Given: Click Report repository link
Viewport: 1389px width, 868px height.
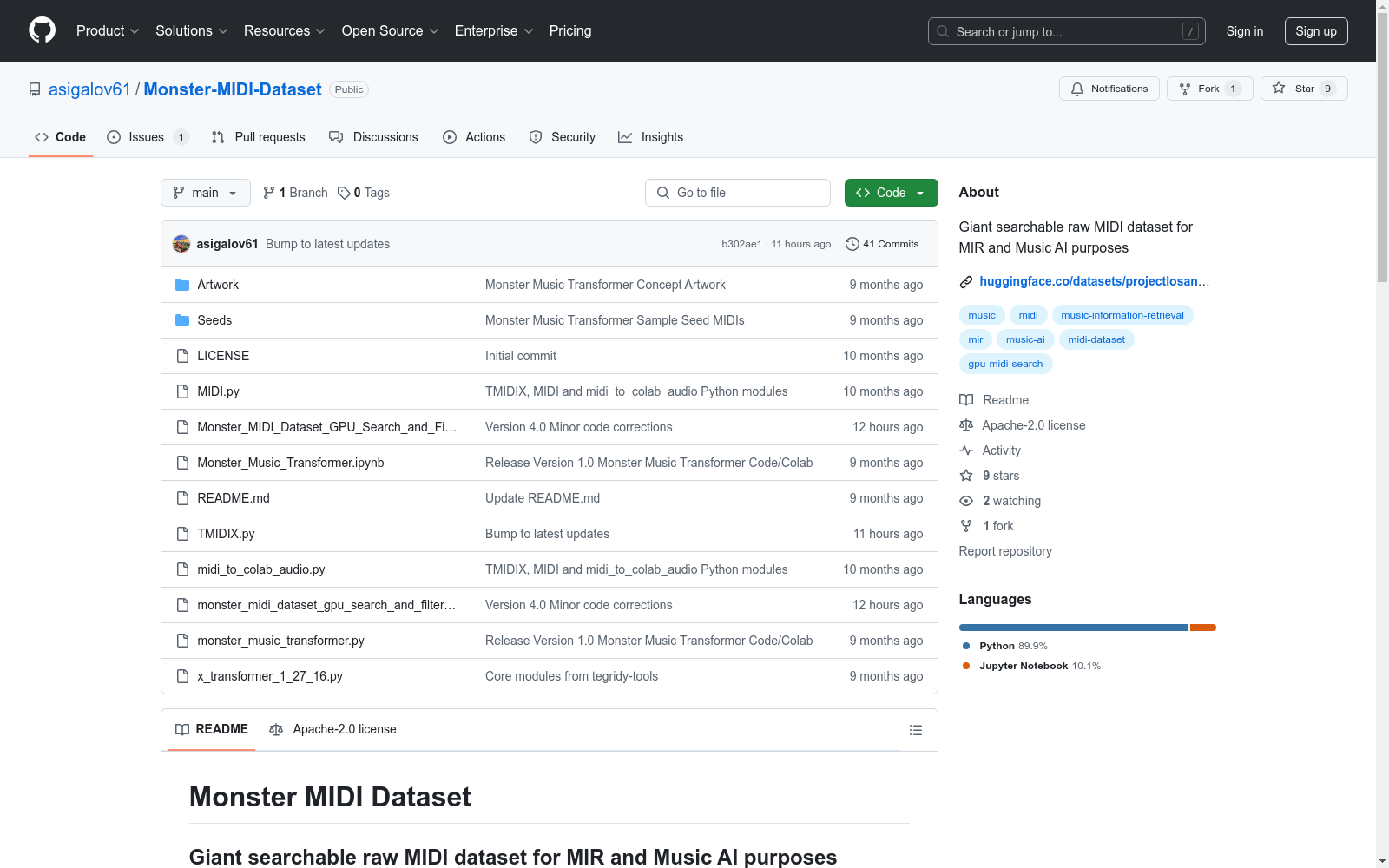Looking at the screenshot, I should coord(1005,551).
